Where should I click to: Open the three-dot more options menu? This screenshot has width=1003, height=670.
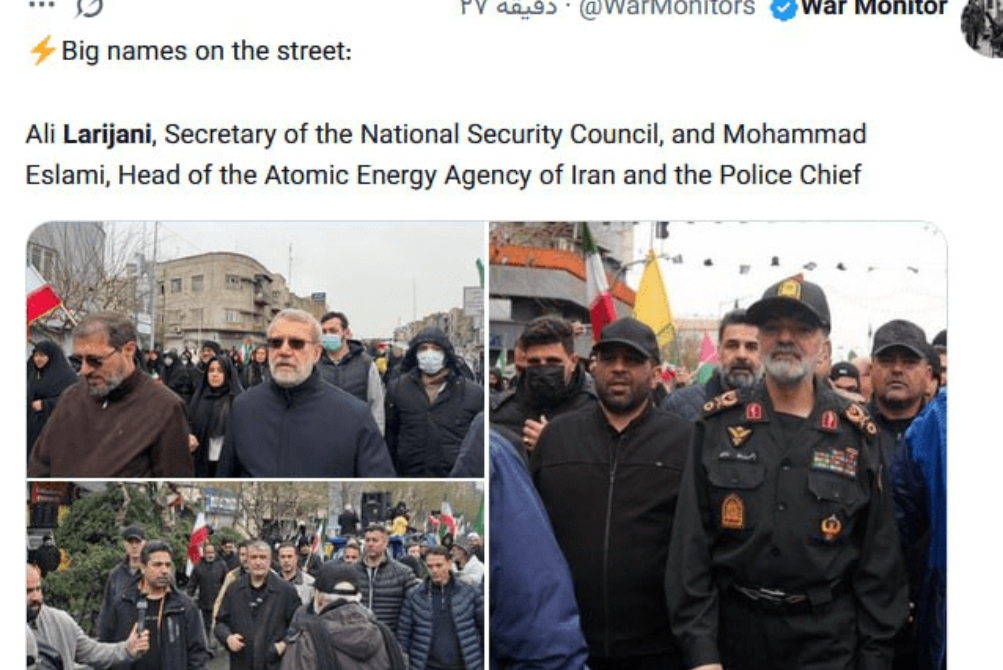click(42, 5)
